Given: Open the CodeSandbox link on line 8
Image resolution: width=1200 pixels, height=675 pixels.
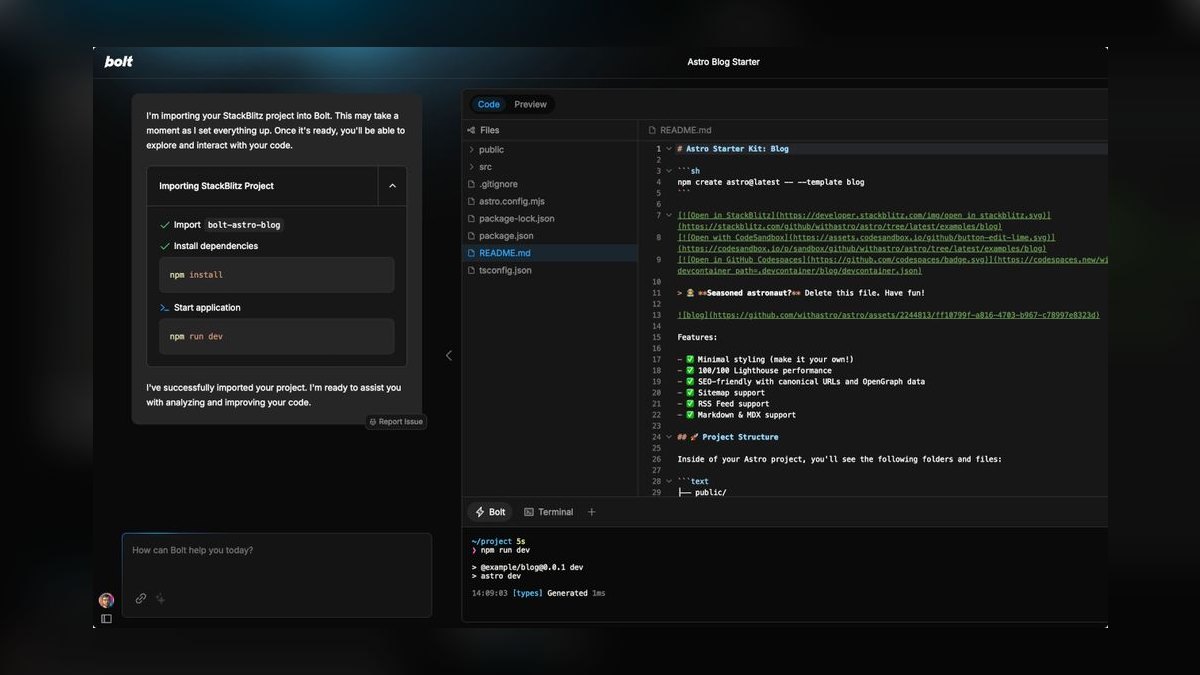Looking at the screenshot, I should (x=866, y=243).
